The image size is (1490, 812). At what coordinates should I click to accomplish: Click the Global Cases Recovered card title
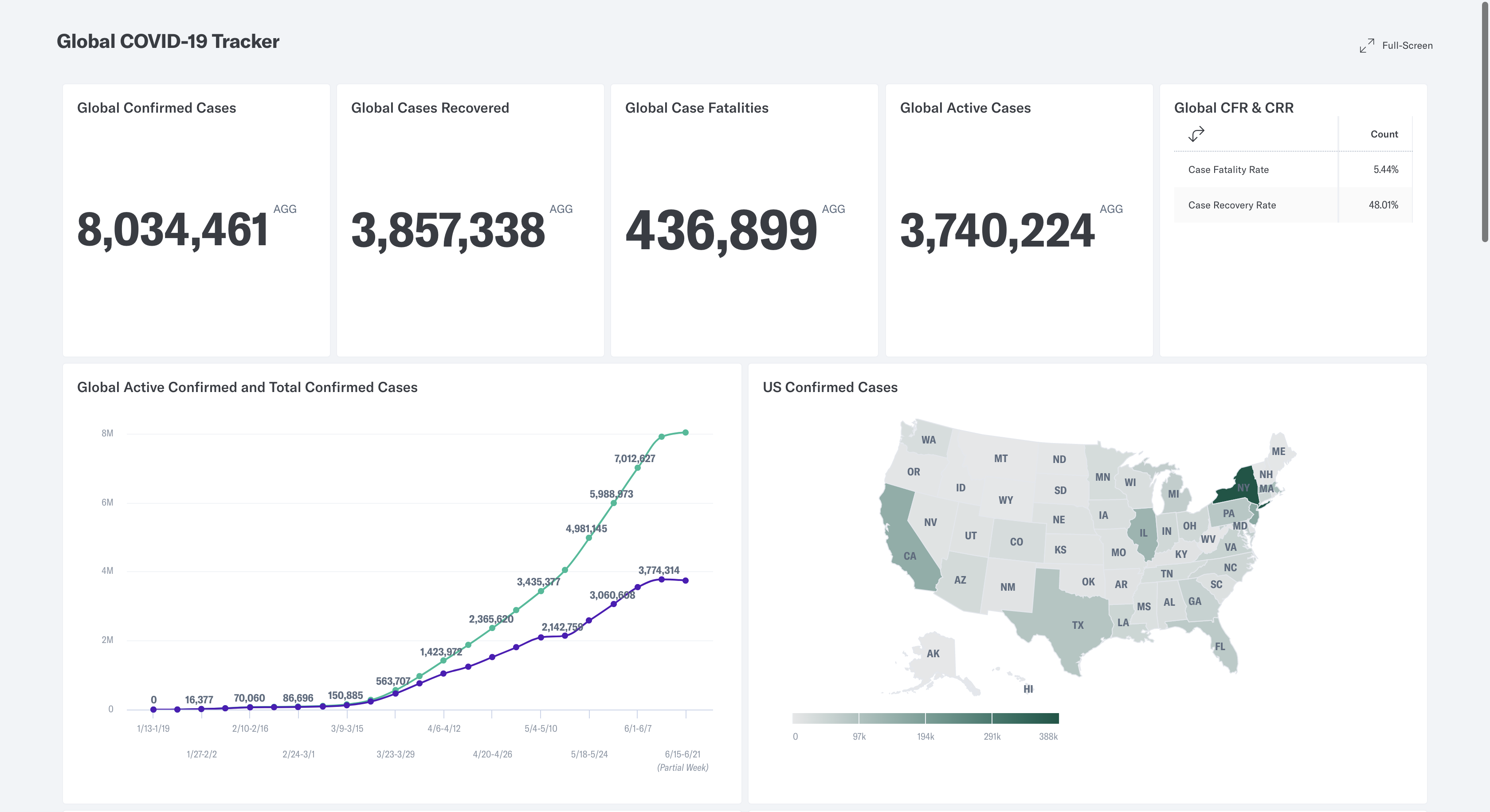coord(430,108)
